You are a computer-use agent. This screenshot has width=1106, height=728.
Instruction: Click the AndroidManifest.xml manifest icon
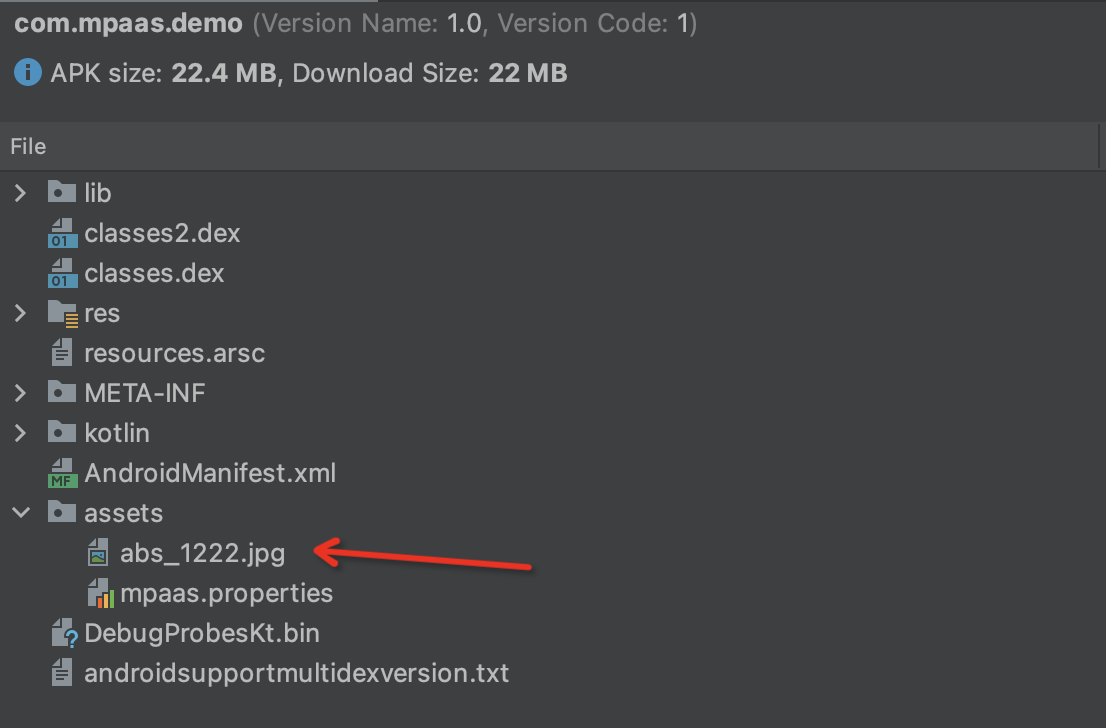pyautogui.click(x=63, y=473)
